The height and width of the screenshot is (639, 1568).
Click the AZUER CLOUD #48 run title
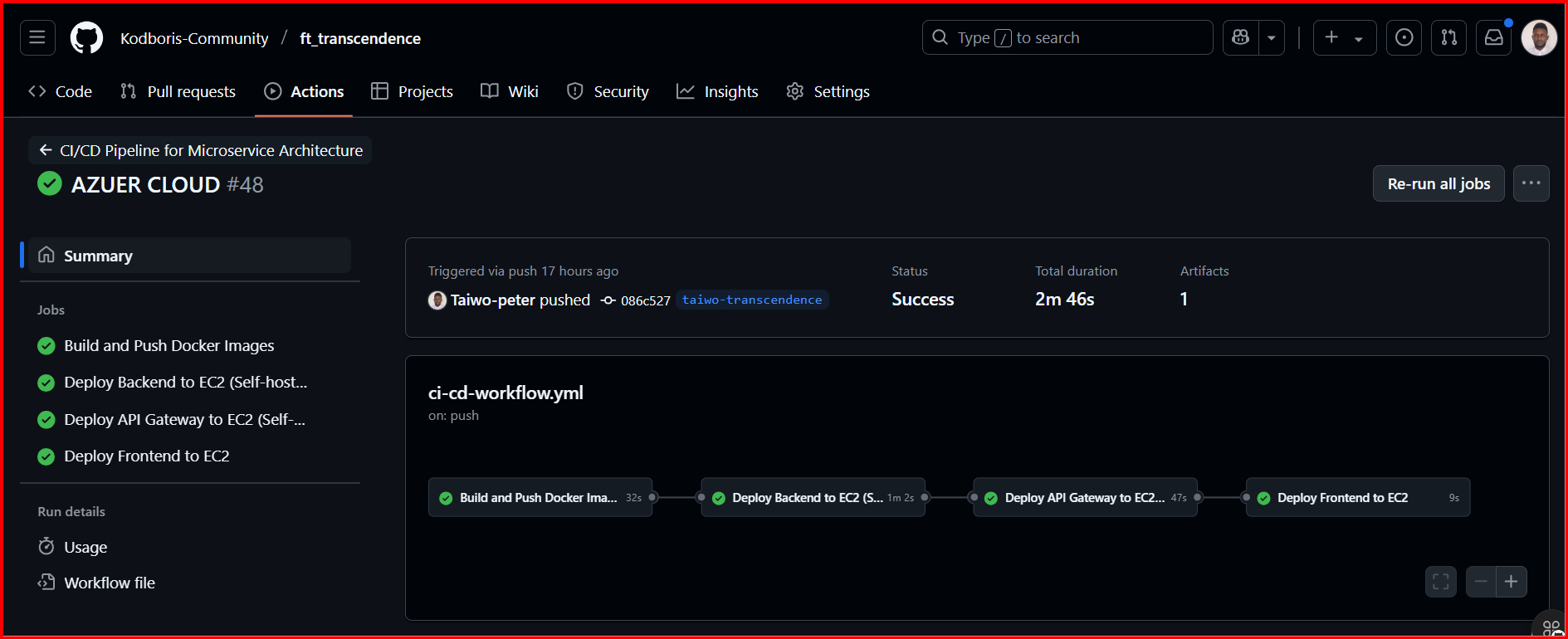point(167,184)
